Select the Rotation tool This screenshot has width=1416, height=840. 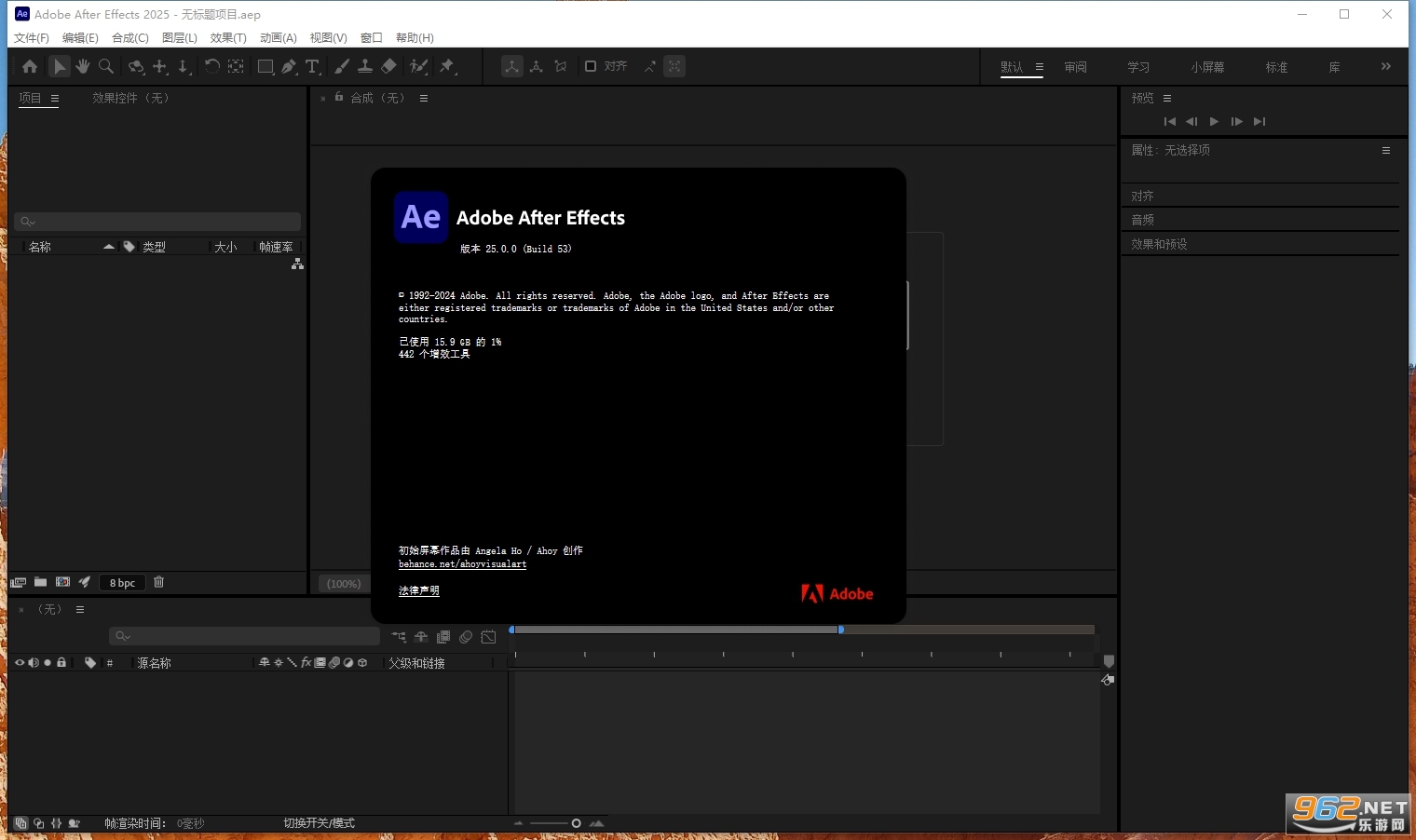coord(212,66)
